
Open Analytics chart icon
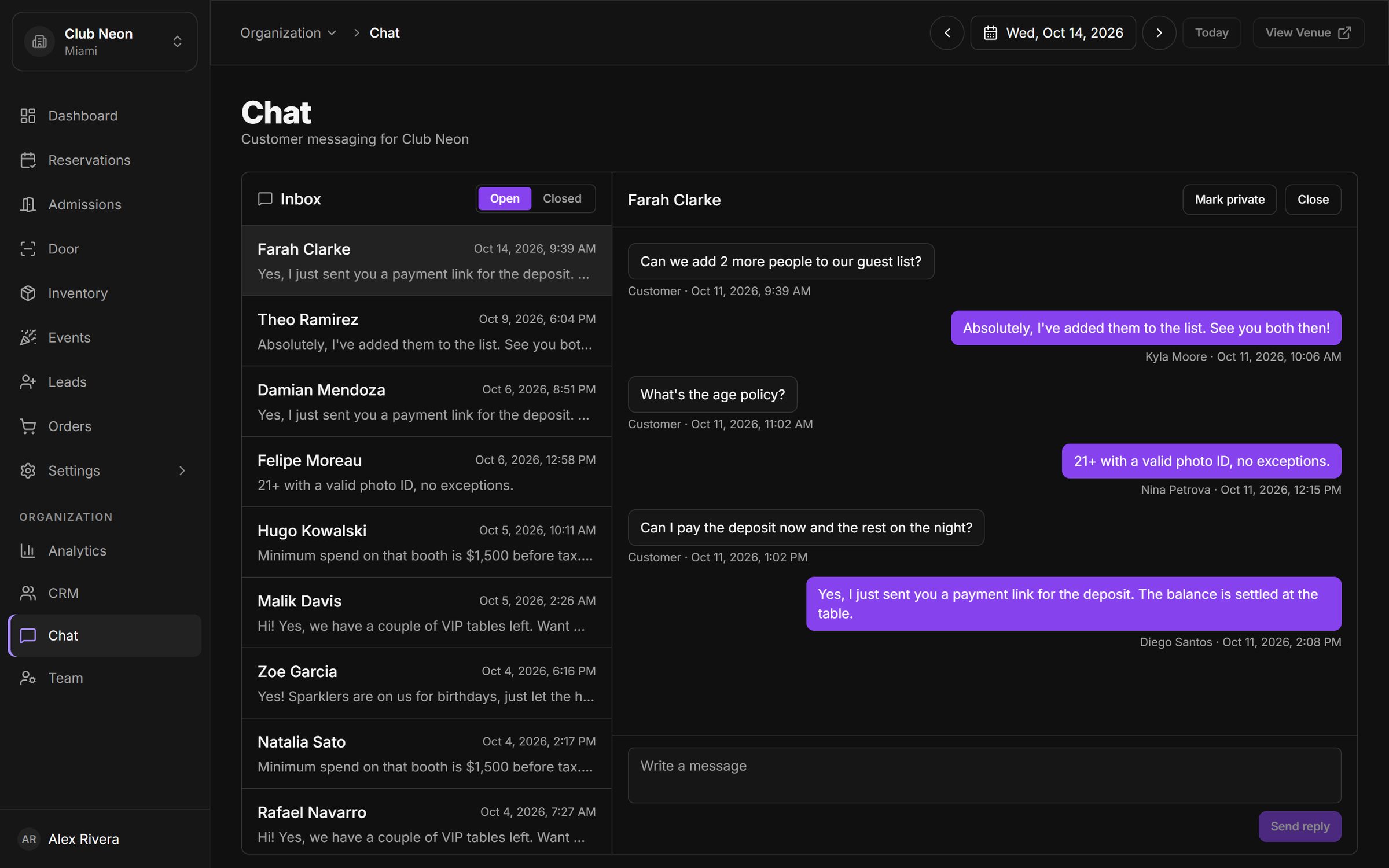pyautogui.click(x=28, y=551)
